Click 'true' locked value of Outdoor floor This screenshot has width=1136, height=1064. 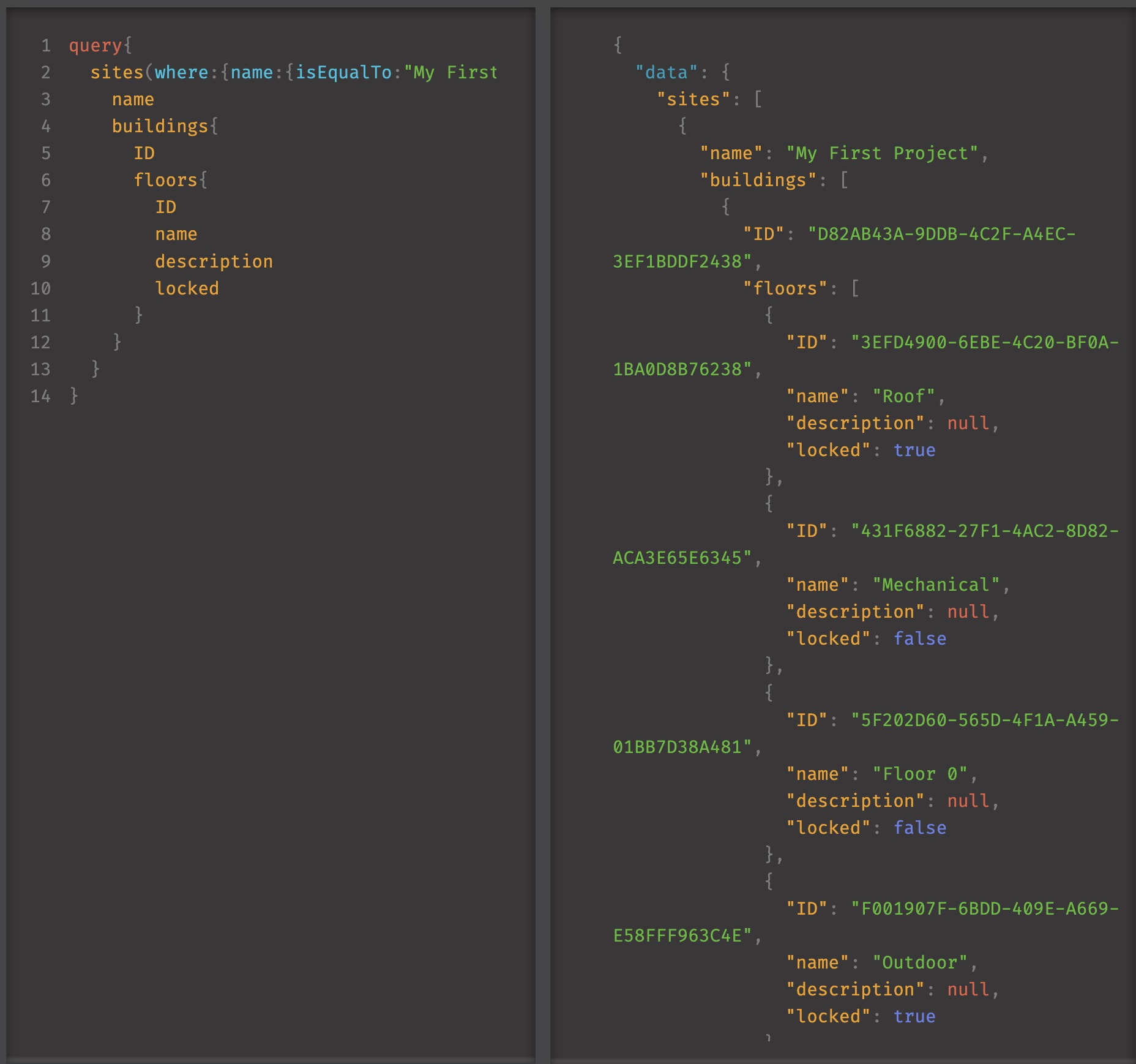[914, 1016]
